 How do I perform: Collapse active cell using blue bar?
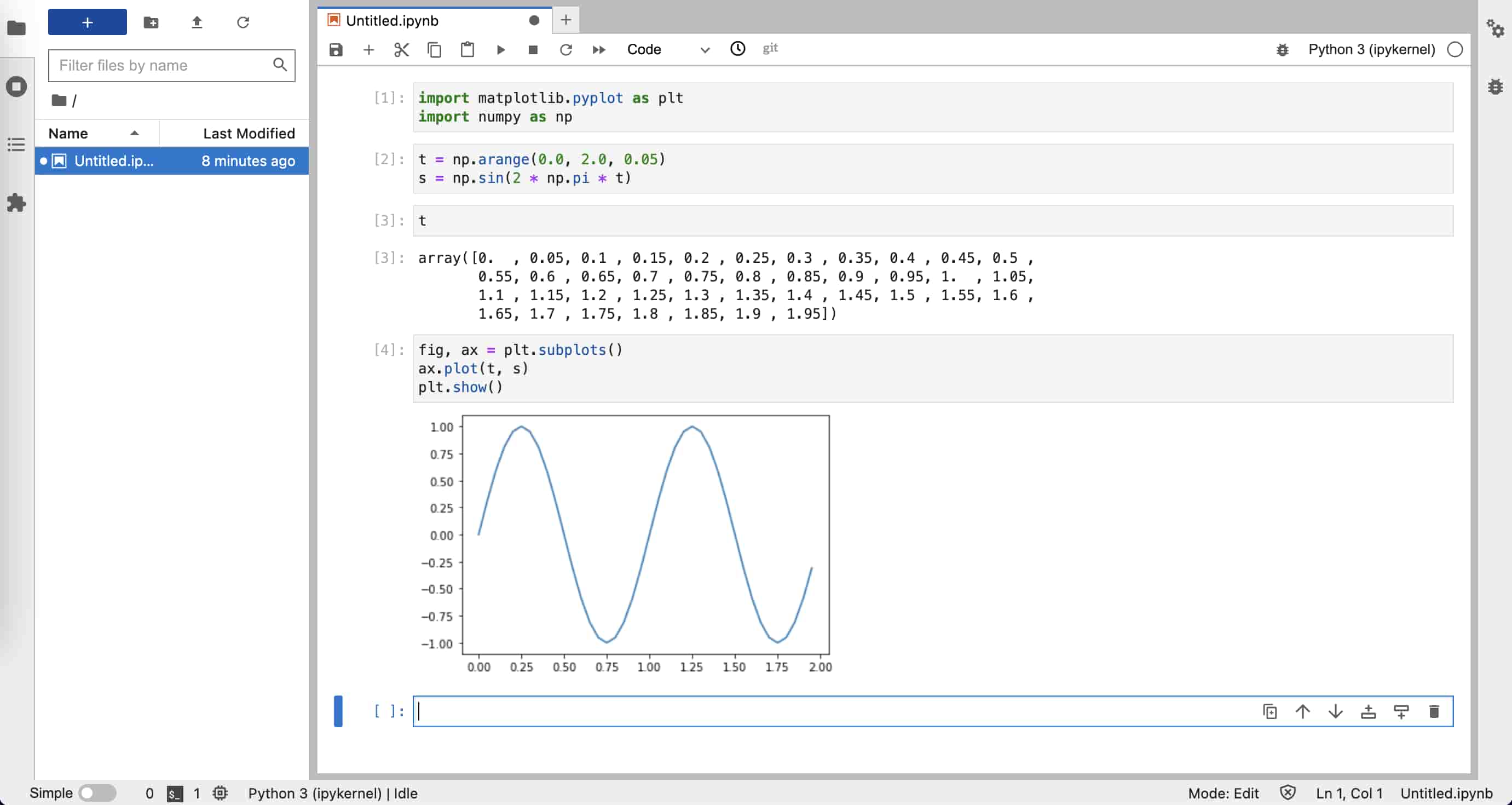[x=338, y=712]
